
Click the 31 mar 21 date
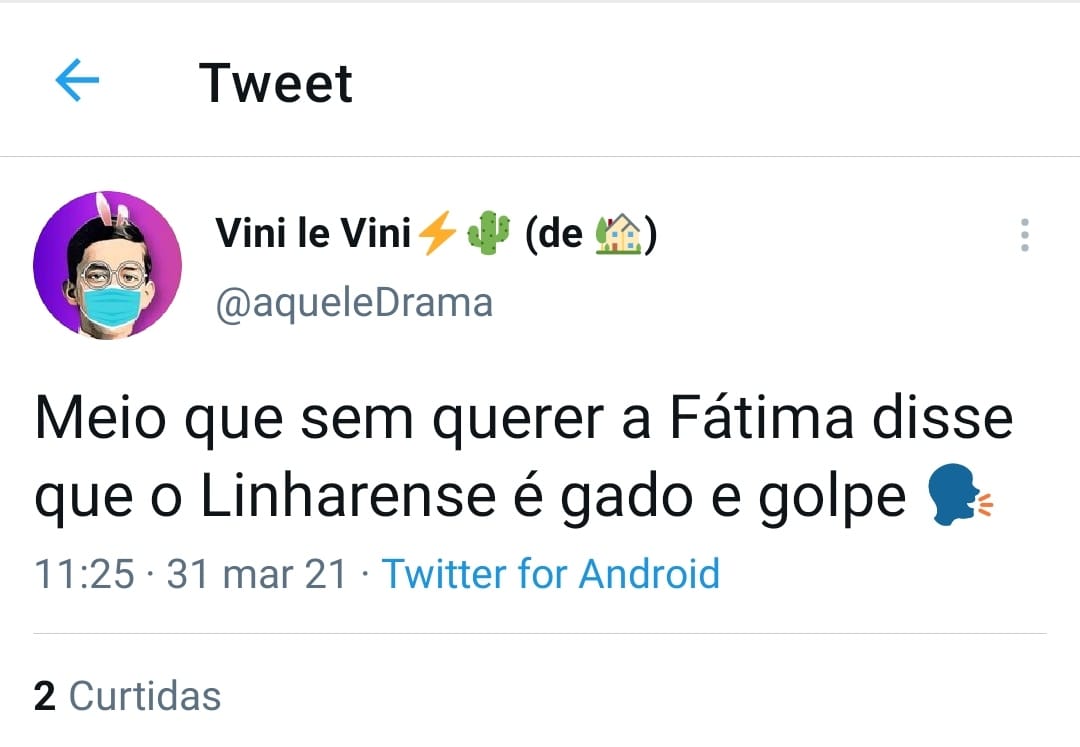pos(257,574)
